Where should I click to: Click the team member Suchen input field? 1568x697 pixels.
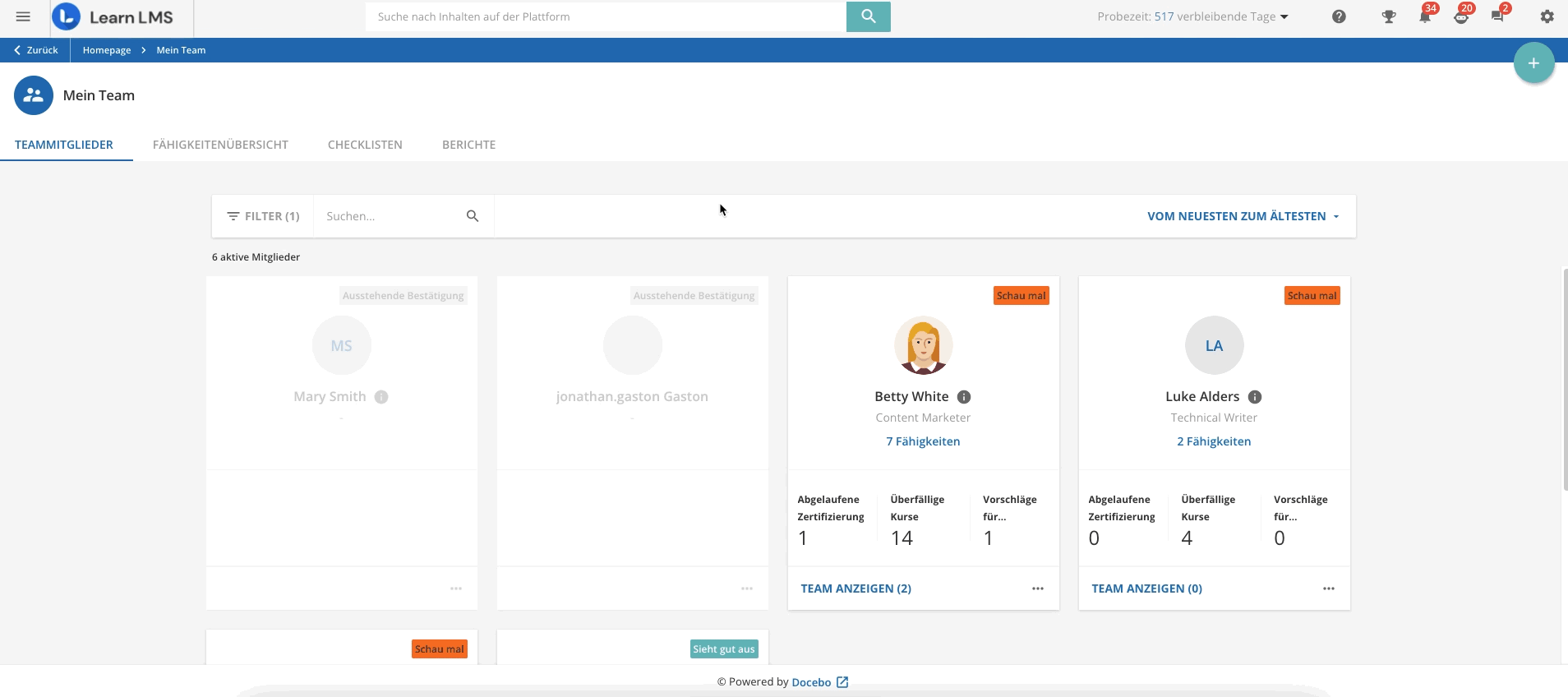point(390,216)
